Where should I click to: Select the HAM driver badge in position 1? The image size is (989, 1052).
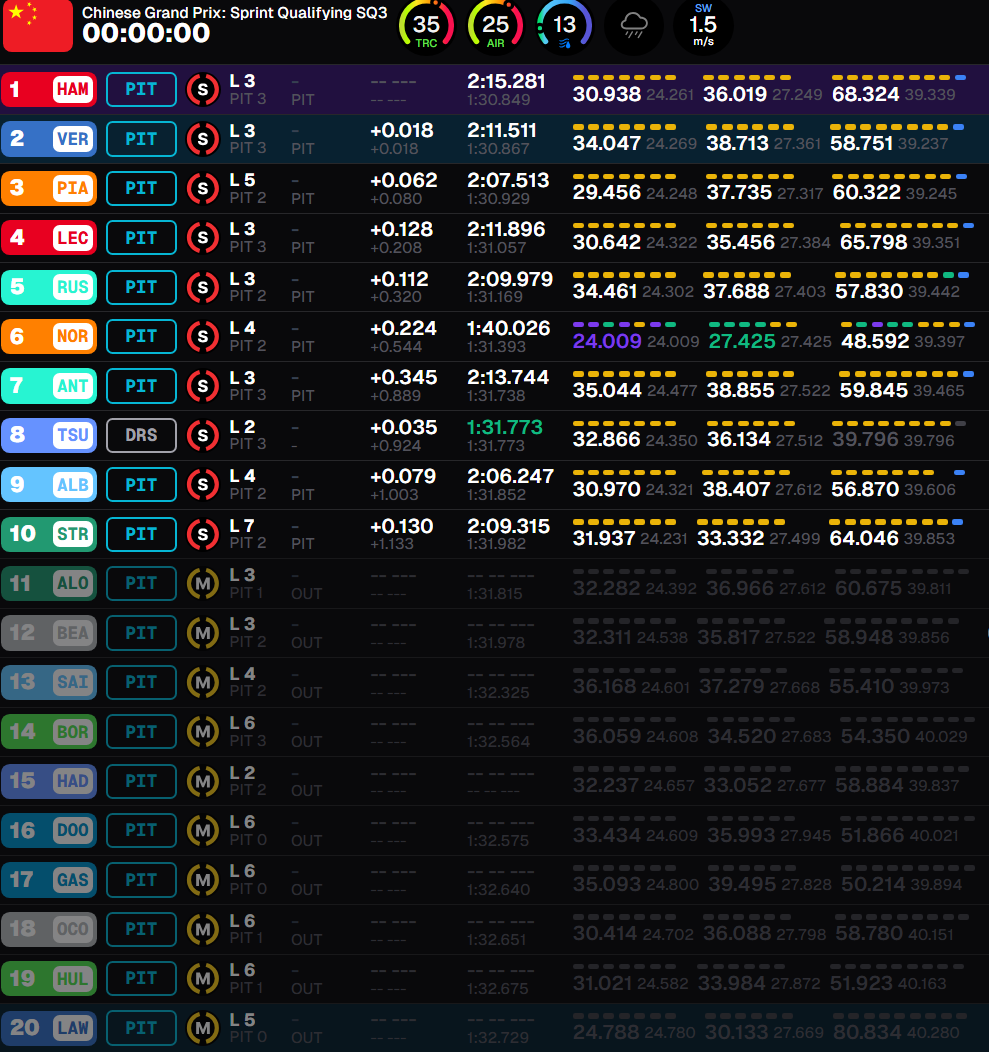pos(49,89)
